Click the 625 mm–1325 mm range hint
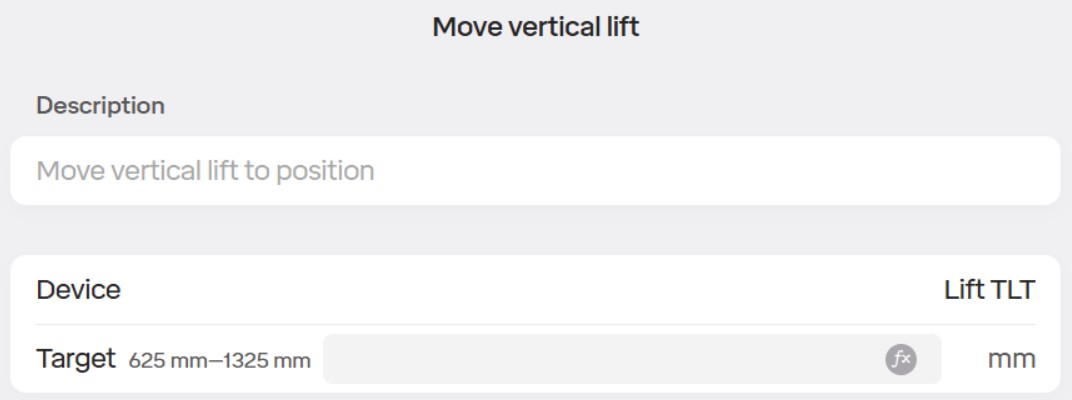This screenshot has height=400, width=1072. click(219, 361)
